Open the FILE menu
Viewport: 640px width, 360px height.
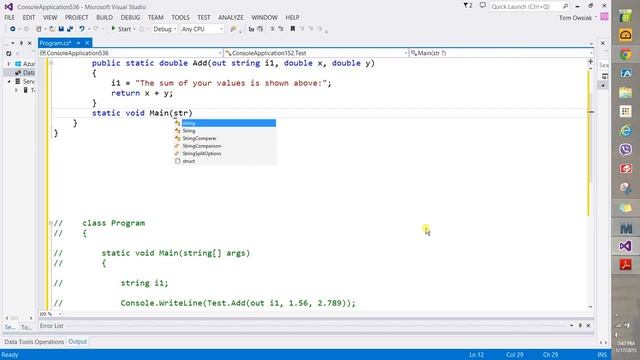[9, 18]
